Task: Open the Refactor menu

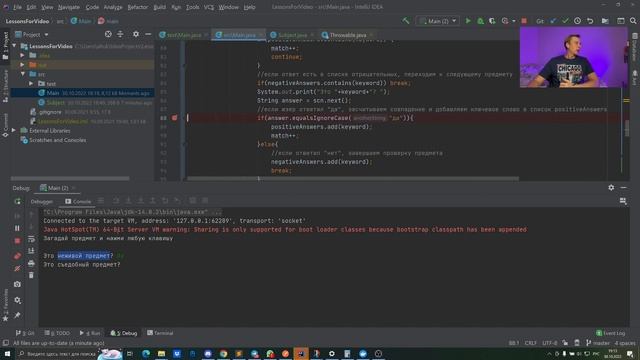Action: click(x=138, y=7)
